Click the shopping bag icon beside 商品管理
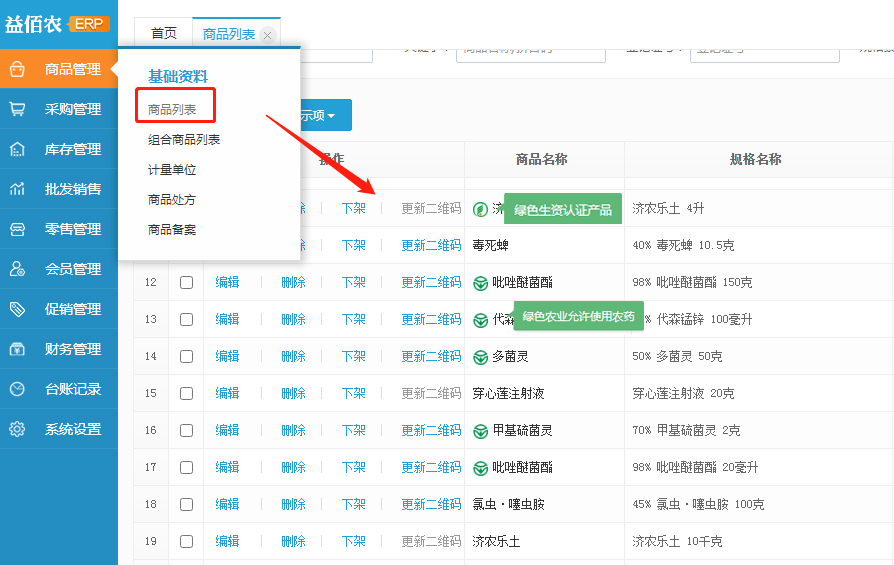The width and height of the screenshot is (894, 565). click(x=17, y=69)
